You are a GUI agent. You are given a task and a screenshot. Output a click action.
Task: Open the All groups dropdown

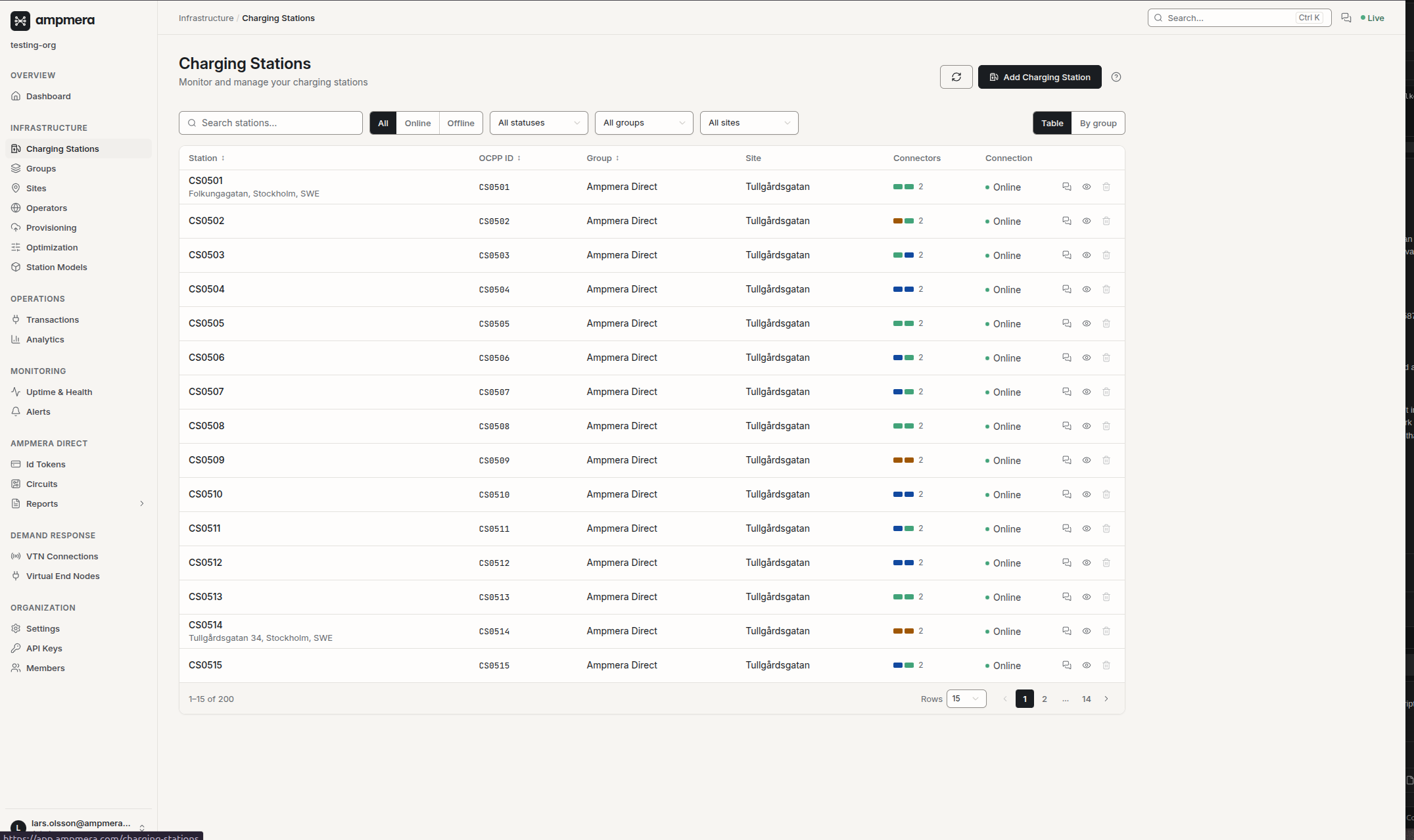644,123
